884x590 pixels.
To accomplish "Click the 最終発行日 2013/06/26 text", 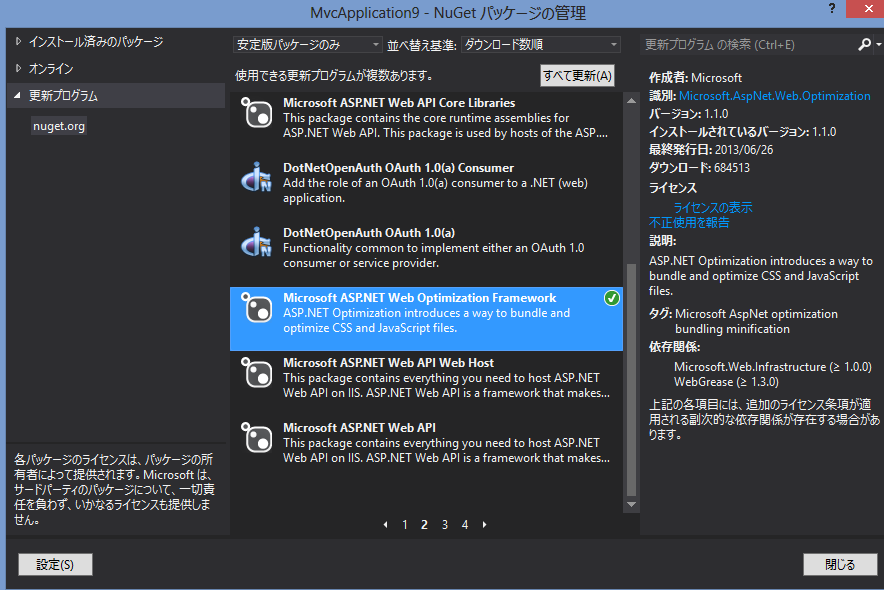I will (711, 149).
